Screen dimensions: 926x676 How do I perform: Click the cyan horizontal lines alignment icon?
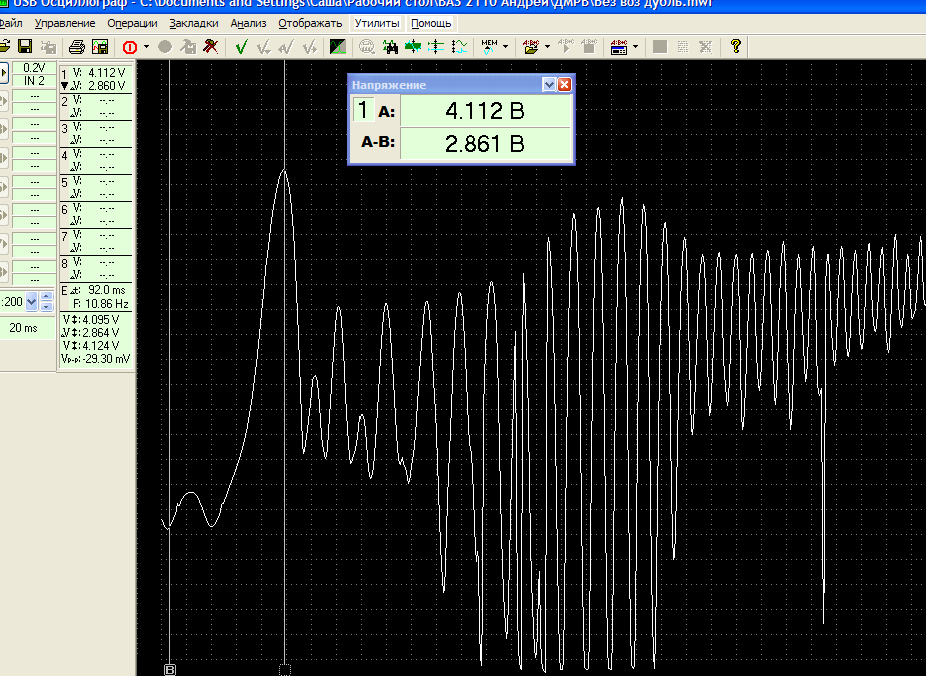click(436, 47)
